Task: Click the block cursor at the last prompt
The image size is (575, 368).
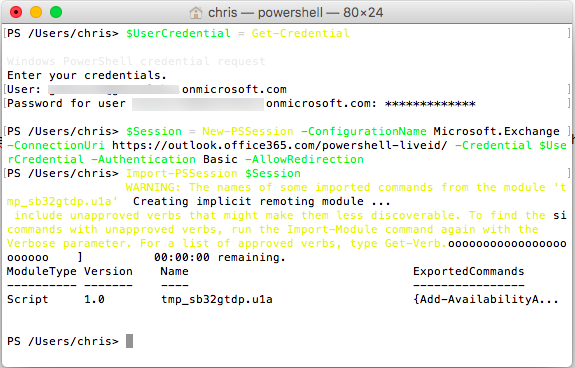Action: [129, 341]
